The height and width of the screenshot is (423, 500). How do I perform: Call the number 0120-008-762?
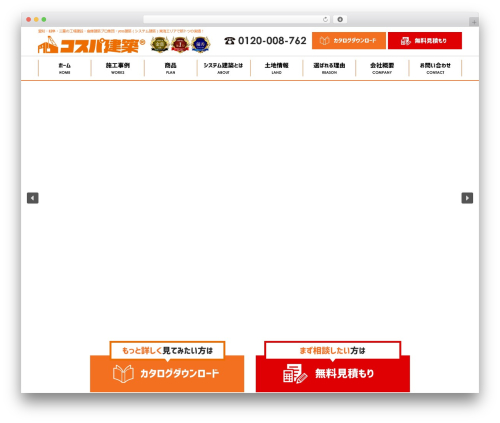pyautogui.click(x=272, y=41)
